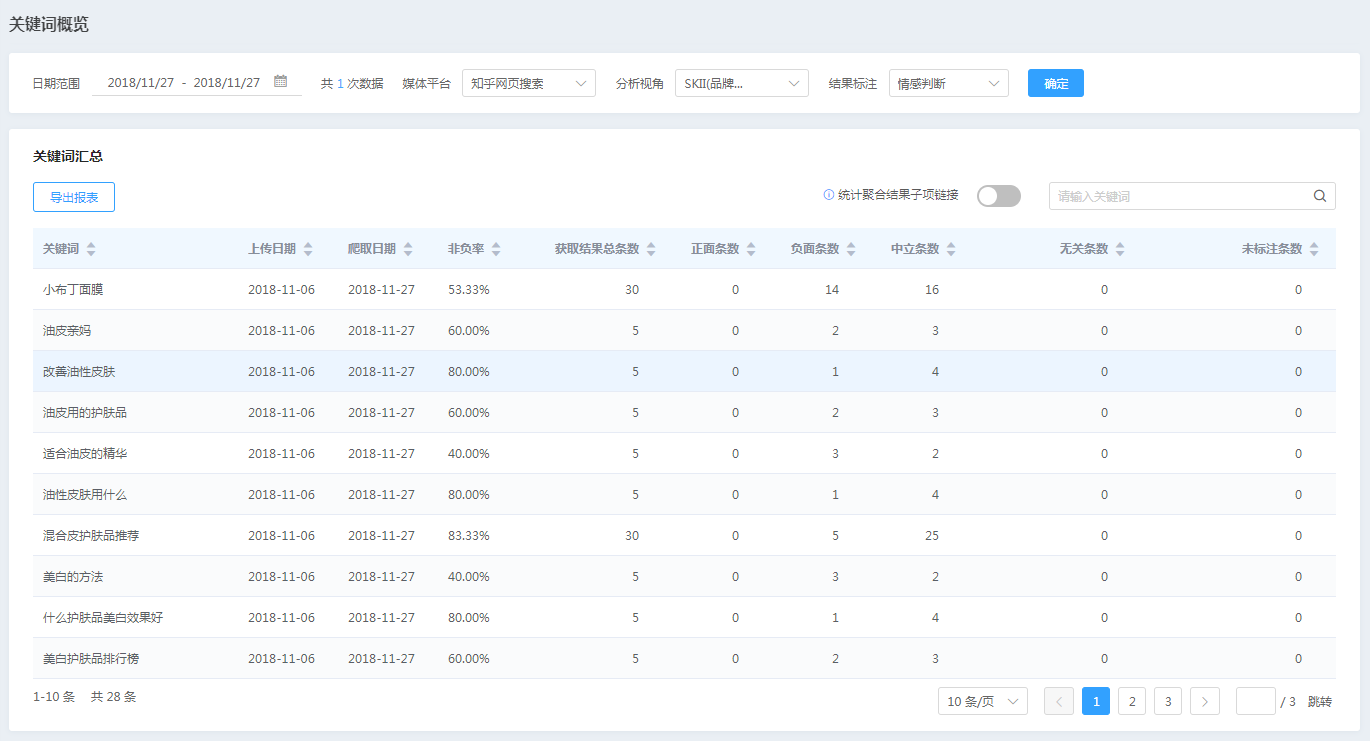
Task: Go to next page arrow
Action: point(1205,701)
